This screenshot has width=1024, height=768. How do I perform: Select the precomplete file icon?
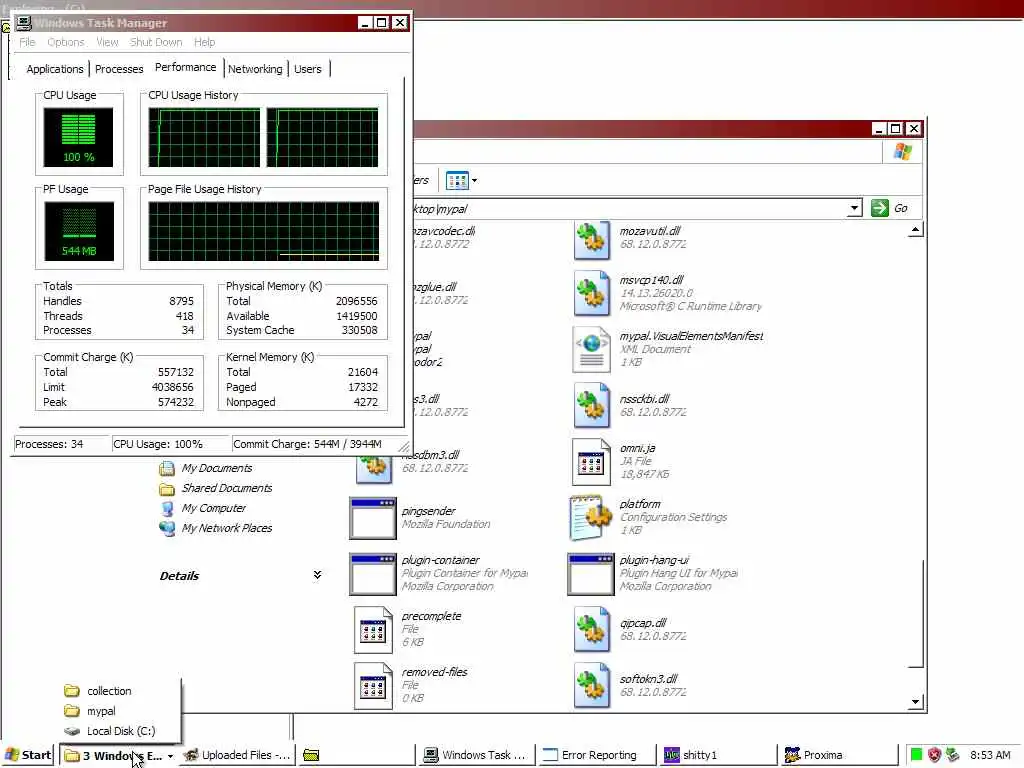pos(373,630)
